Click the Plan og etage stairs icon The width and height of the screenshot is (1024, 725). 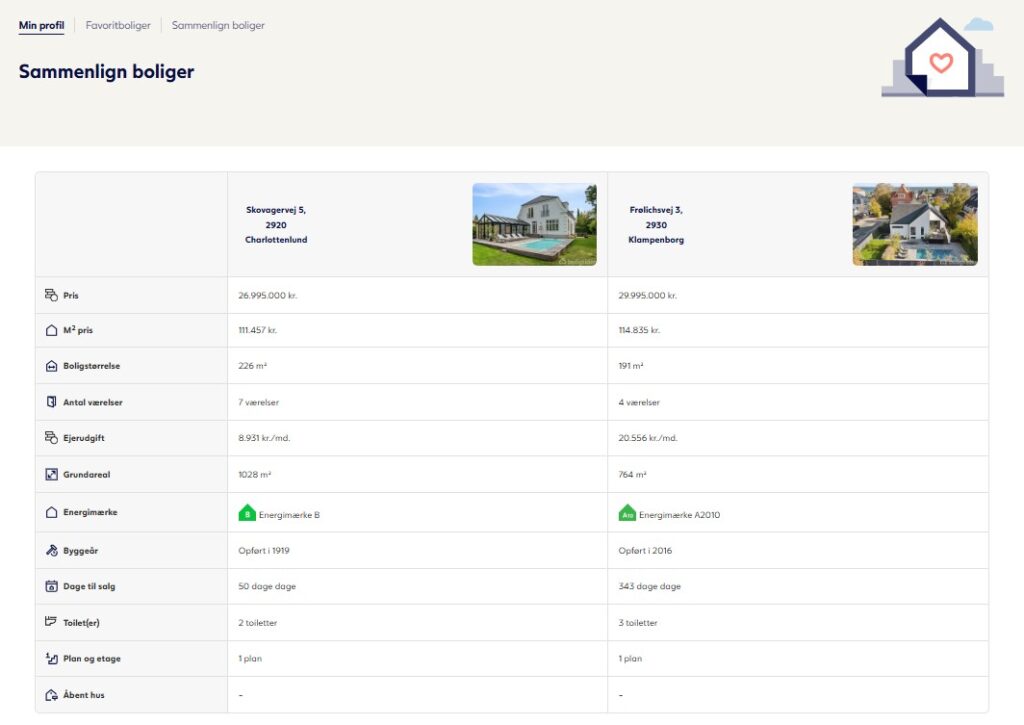point(51,658)
